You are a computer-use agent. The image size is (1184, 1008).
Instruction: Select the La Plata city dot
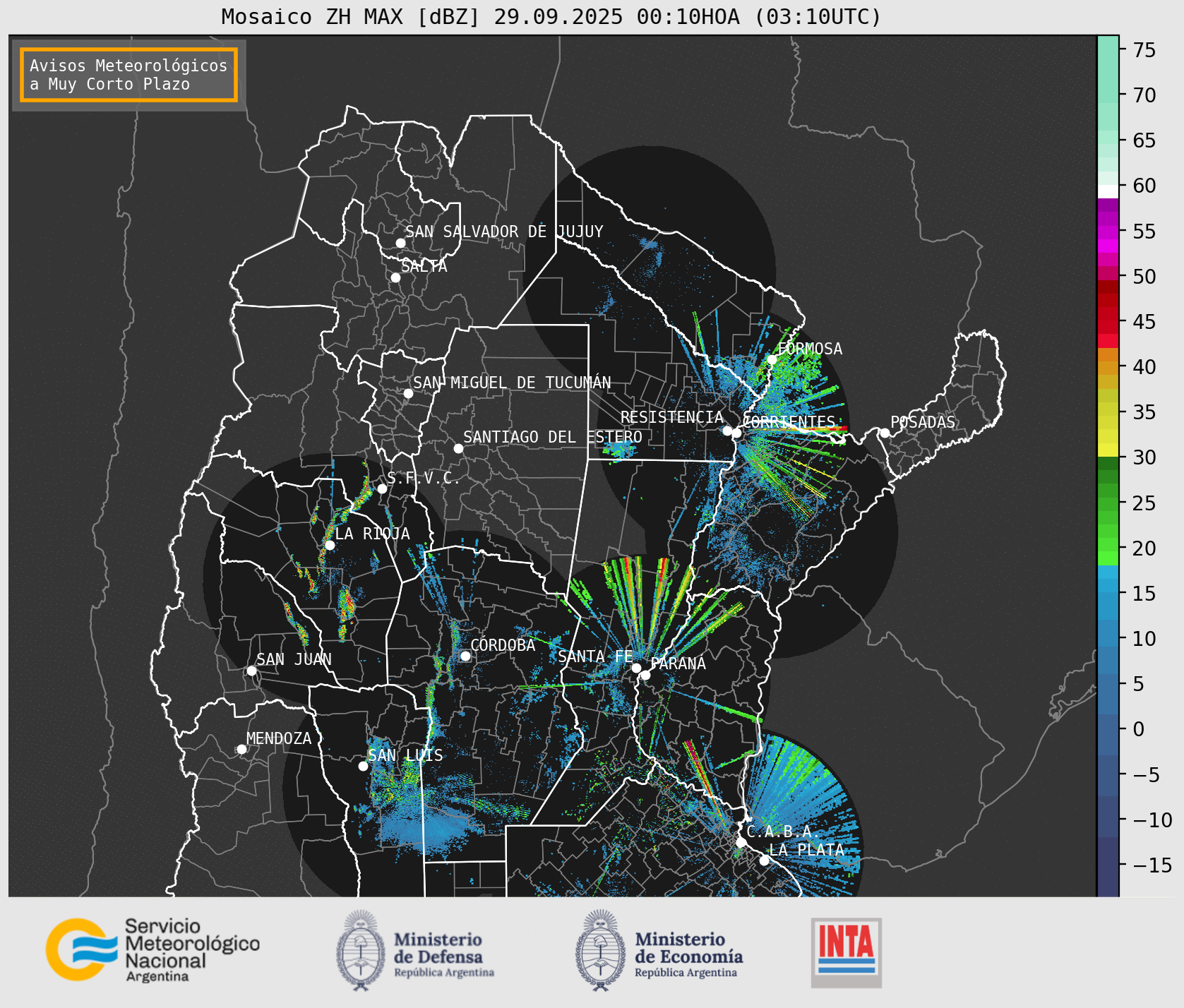[764, 860]
